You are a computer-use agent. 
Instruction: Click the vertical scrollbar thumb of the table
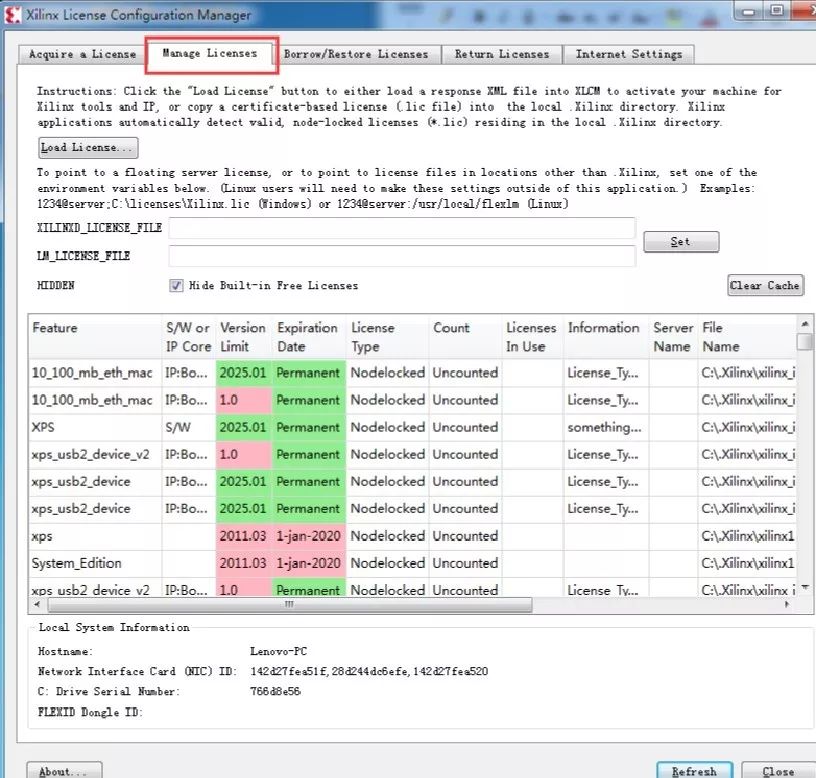pos(805,341)
